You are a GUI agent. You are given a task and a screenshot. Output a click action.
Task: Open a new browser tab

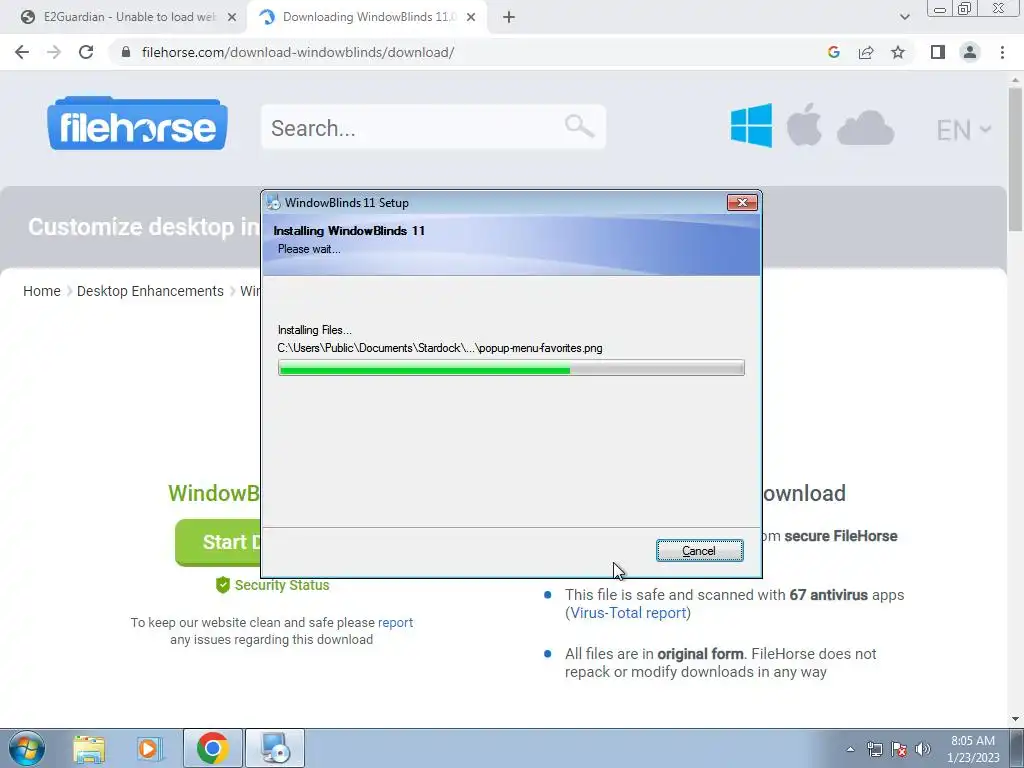pos(509,17)
